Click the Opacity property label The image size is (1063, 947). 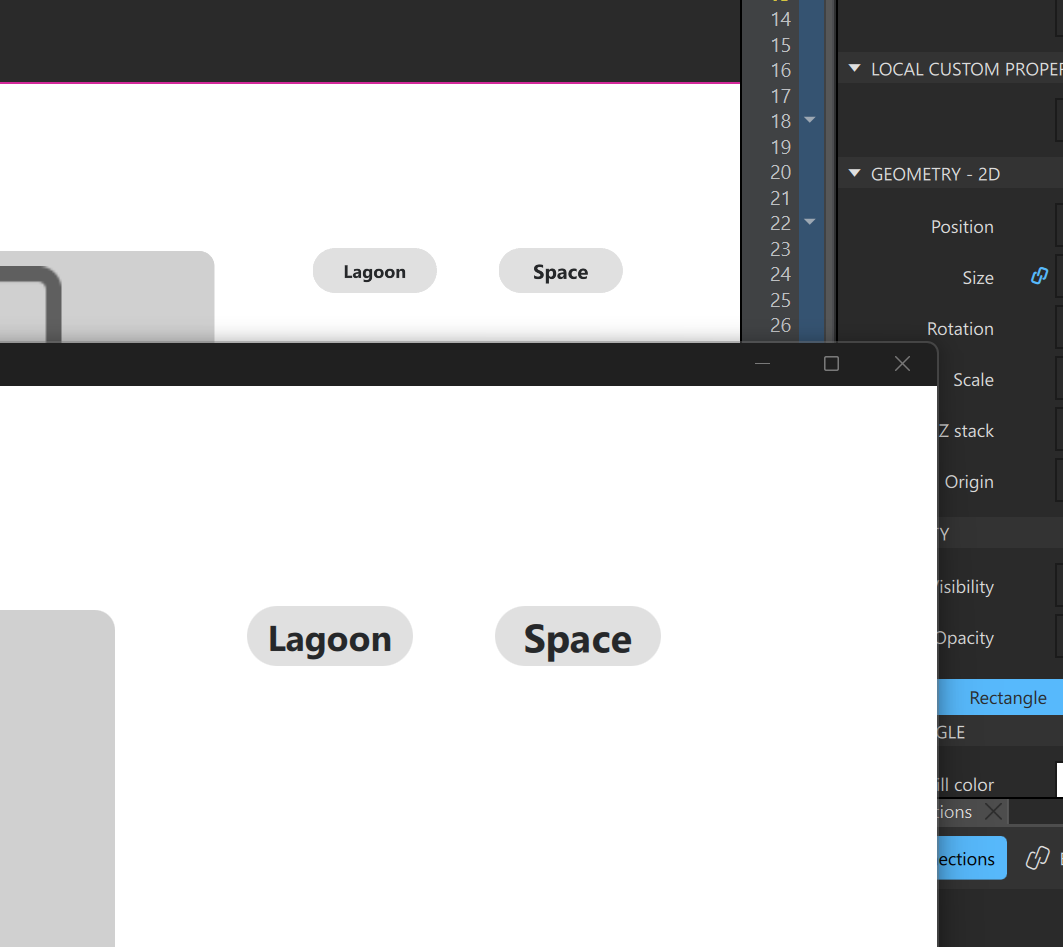click(965, 638)
